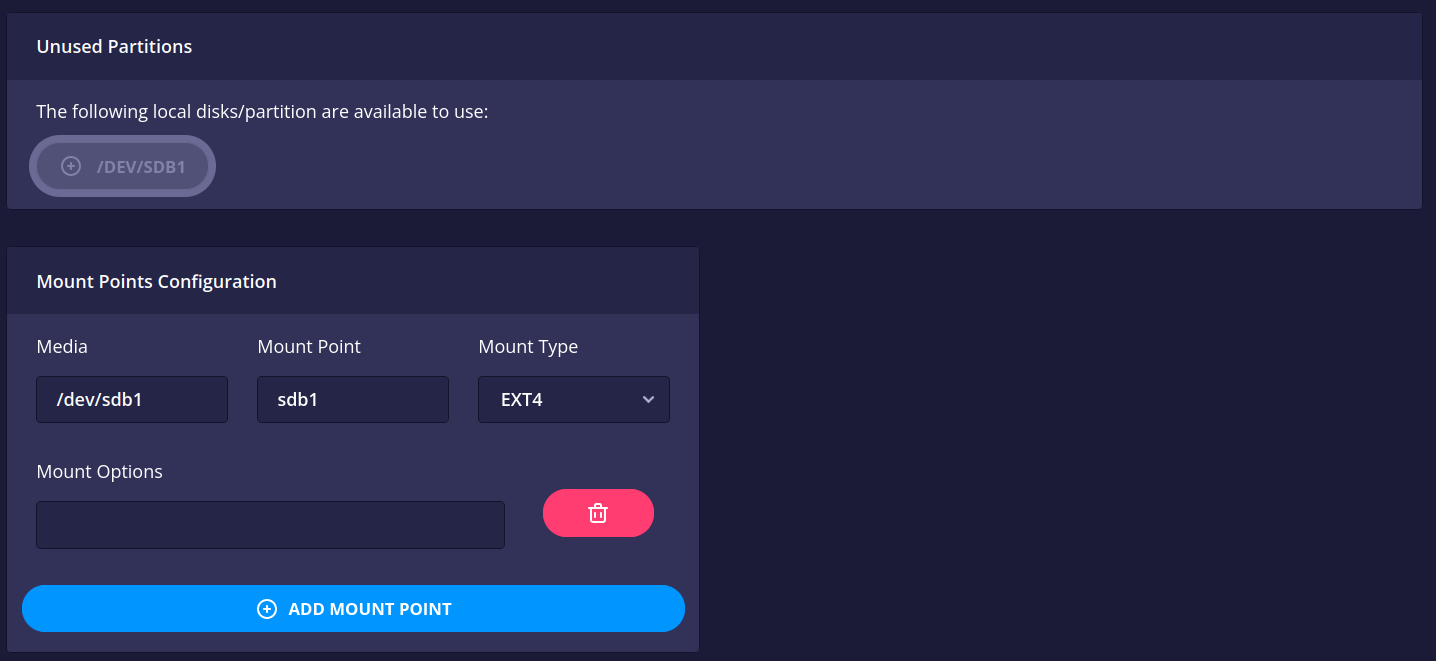Click the plus icon beside /DEV/SDB1
The width and height of the screenshot is (1436, 661).
pyautogui.click(x=71, y=166)
